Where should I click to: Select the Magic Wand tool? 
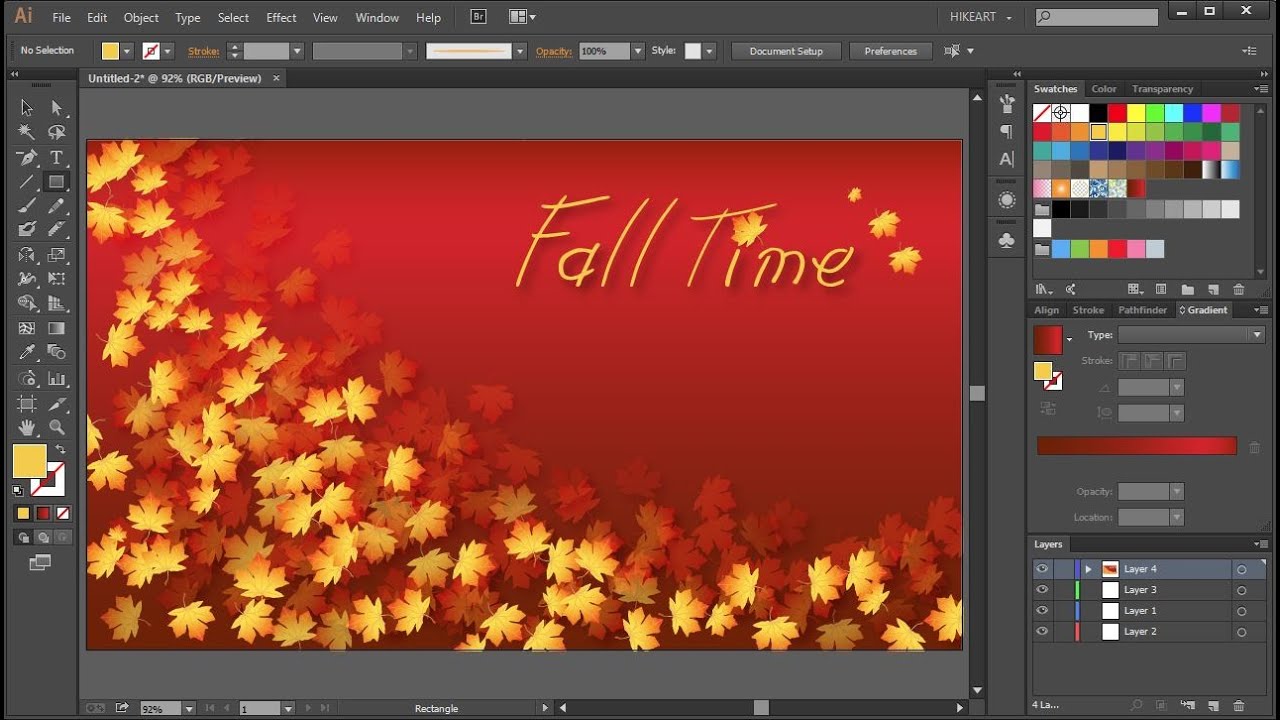tap(27, 132)
